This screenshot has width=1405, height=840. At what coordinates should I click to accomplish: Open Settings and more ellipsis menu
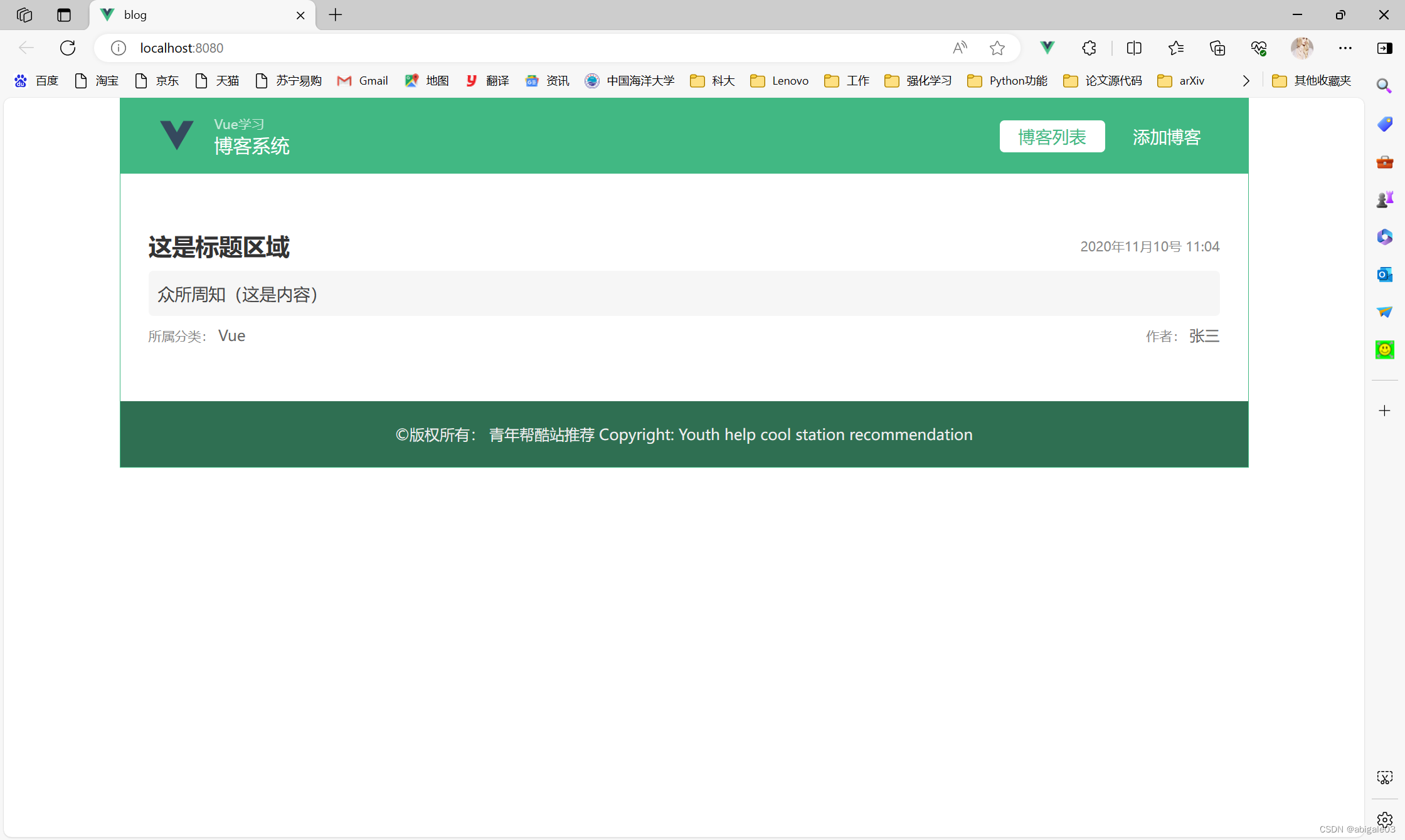[1345, 48]
